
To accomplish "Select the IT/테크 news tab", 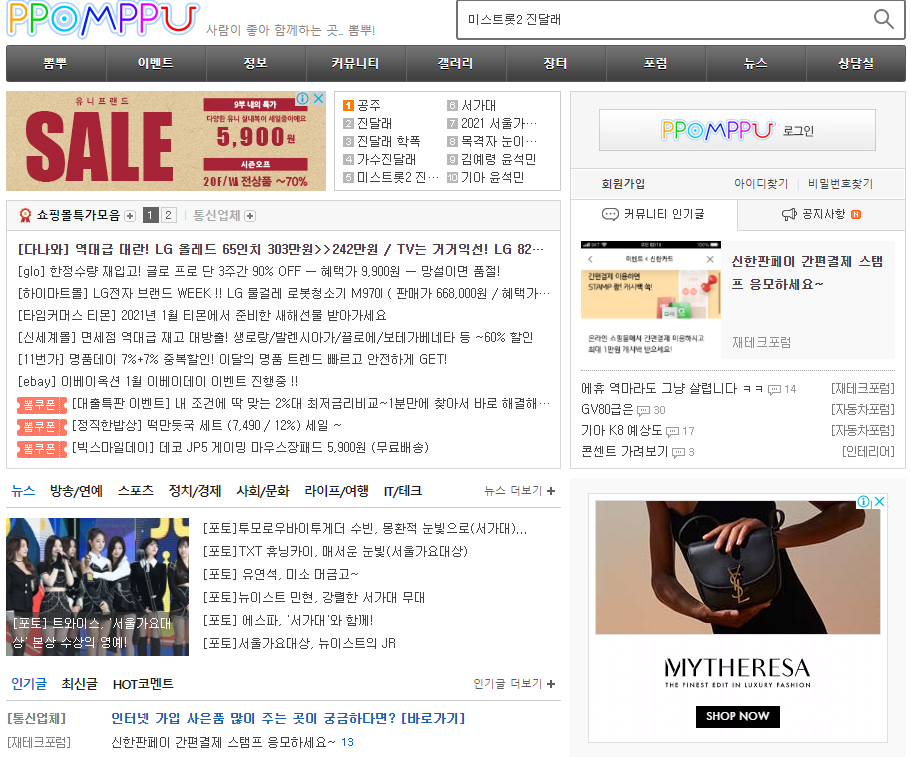I will click(x=403, y=491).
